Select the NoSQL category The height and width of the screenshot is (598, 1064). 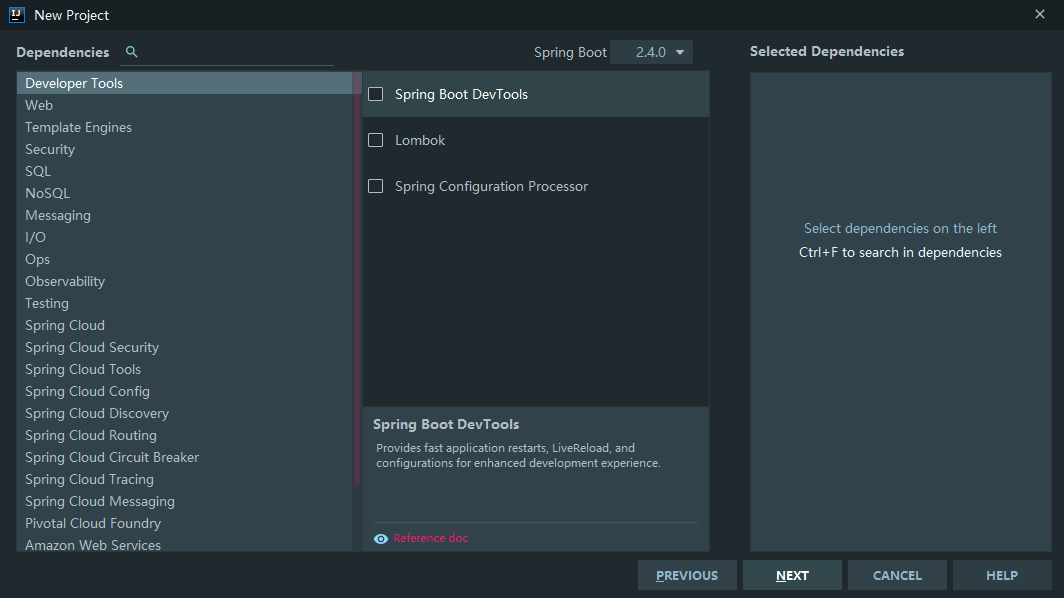pyautogui.click(x=185, y=193)
